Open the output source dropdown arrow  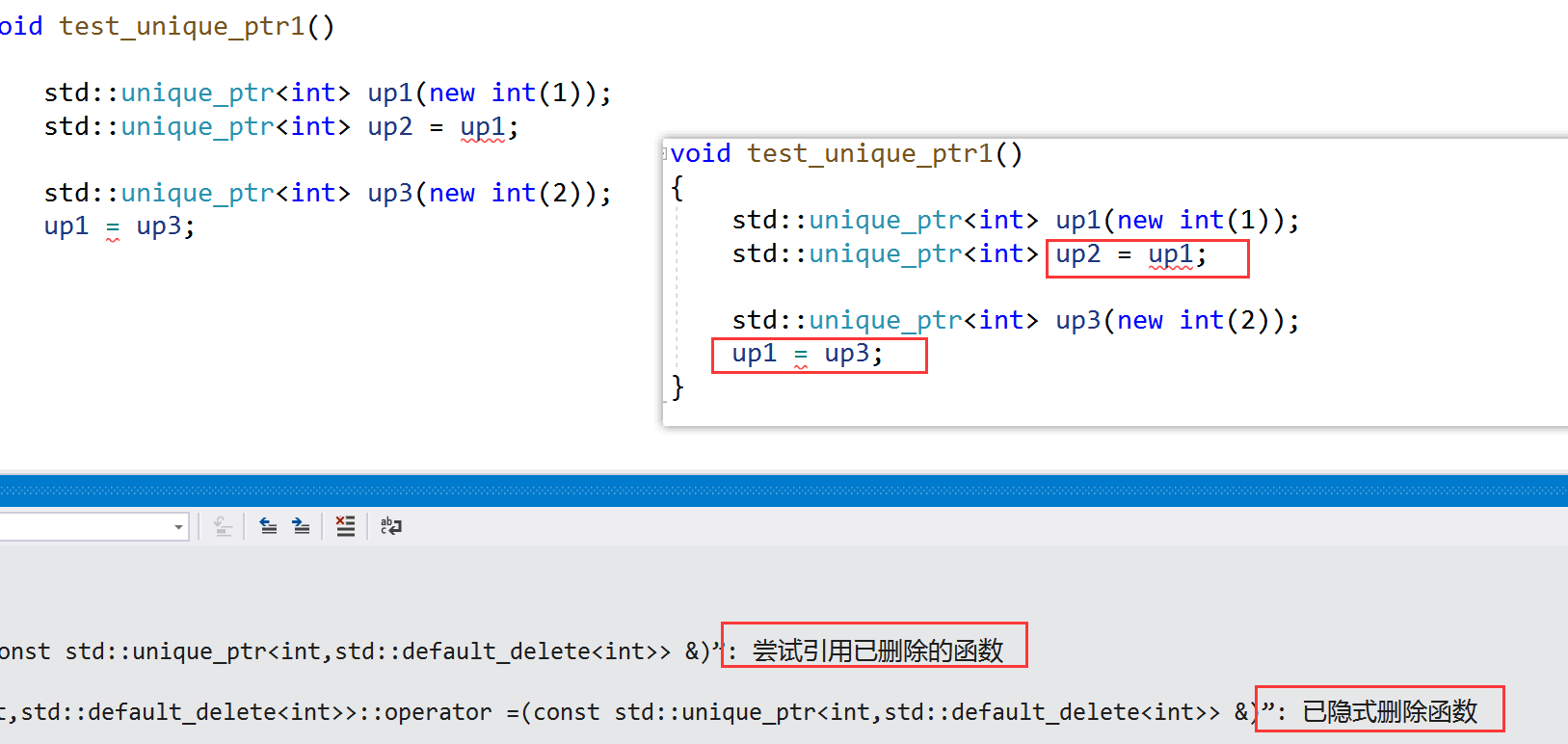tap(178, 527)
